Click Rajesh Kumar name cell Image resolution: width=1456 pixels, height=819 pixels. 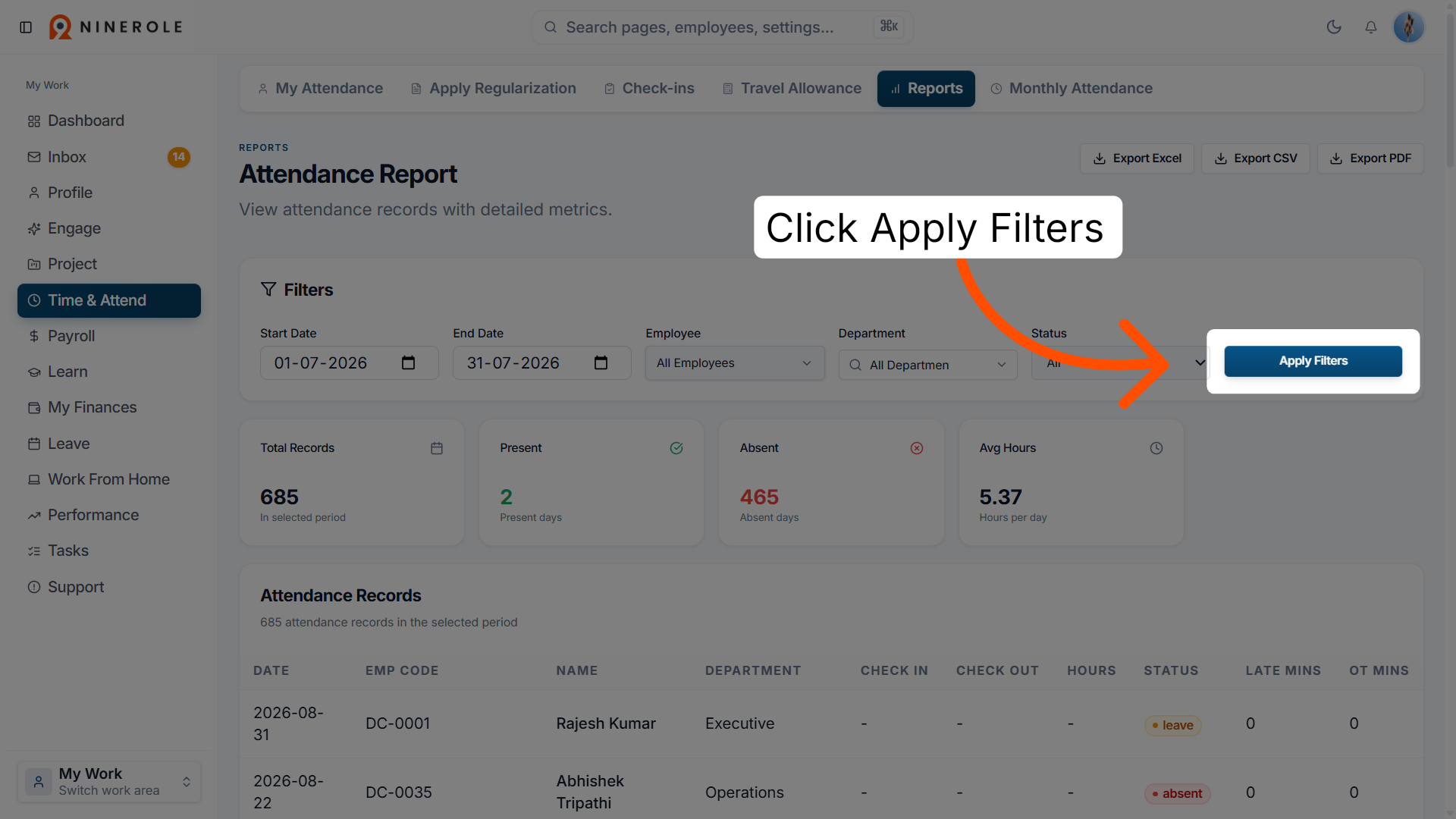[606, 723]
